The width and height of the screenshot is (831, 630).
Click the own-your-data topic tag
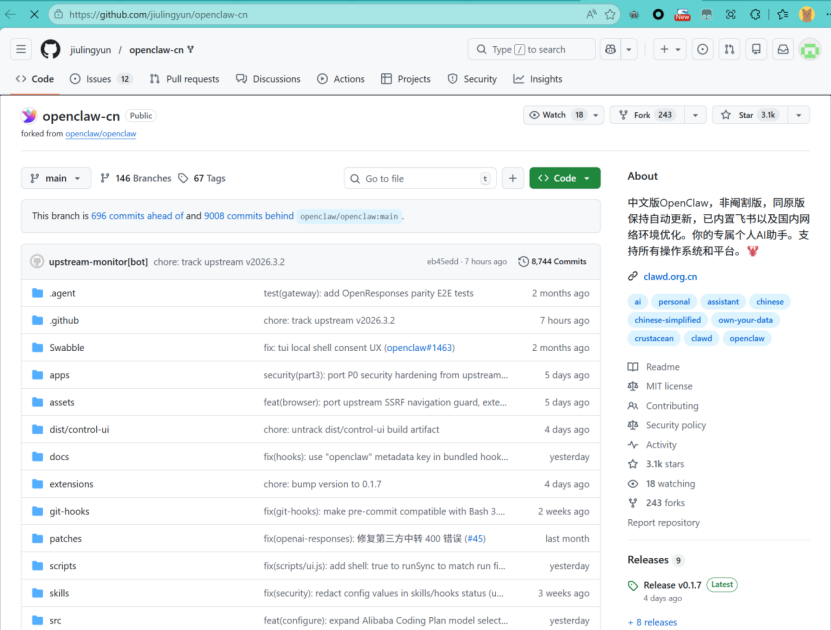pyautogui.click(x=745, y=320)
